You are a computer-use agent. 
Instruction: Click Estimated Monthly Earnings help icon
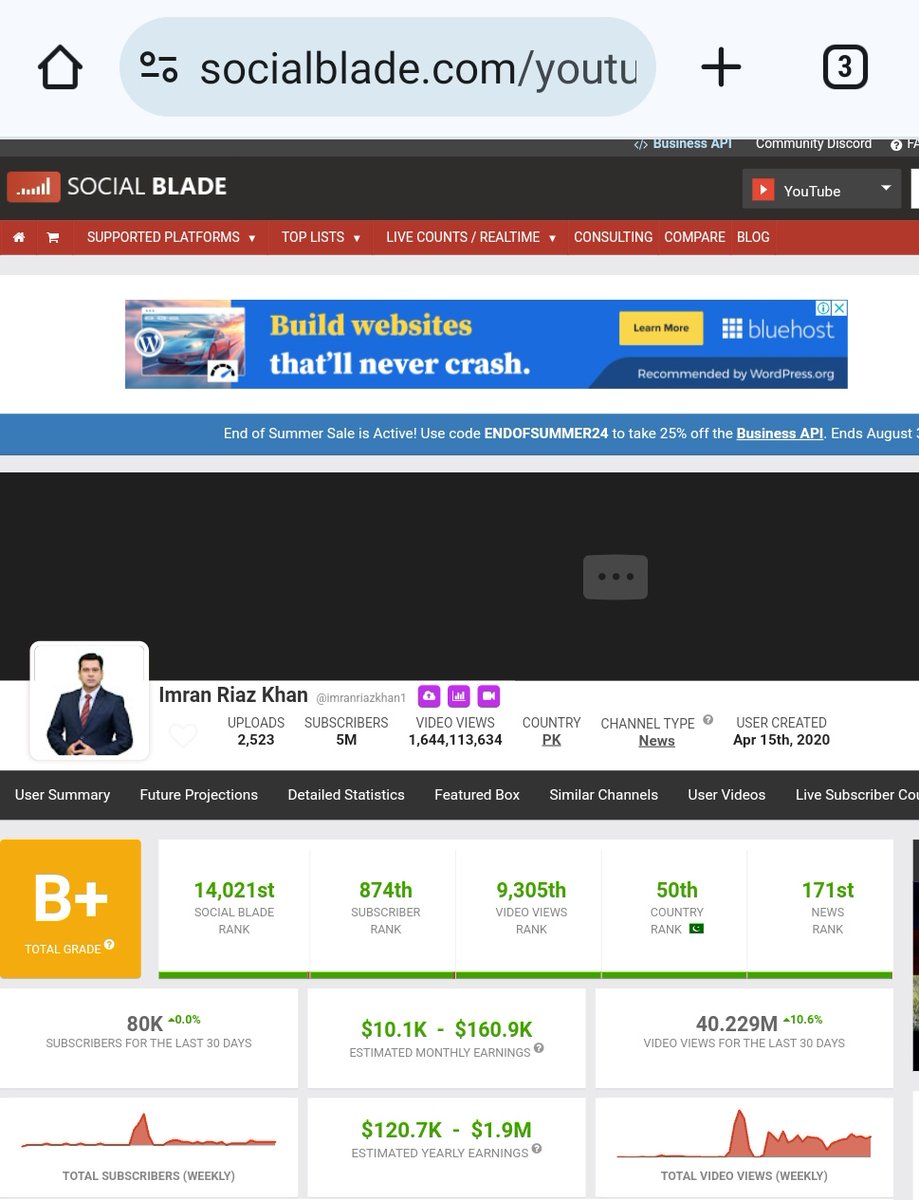(539, 1049)
